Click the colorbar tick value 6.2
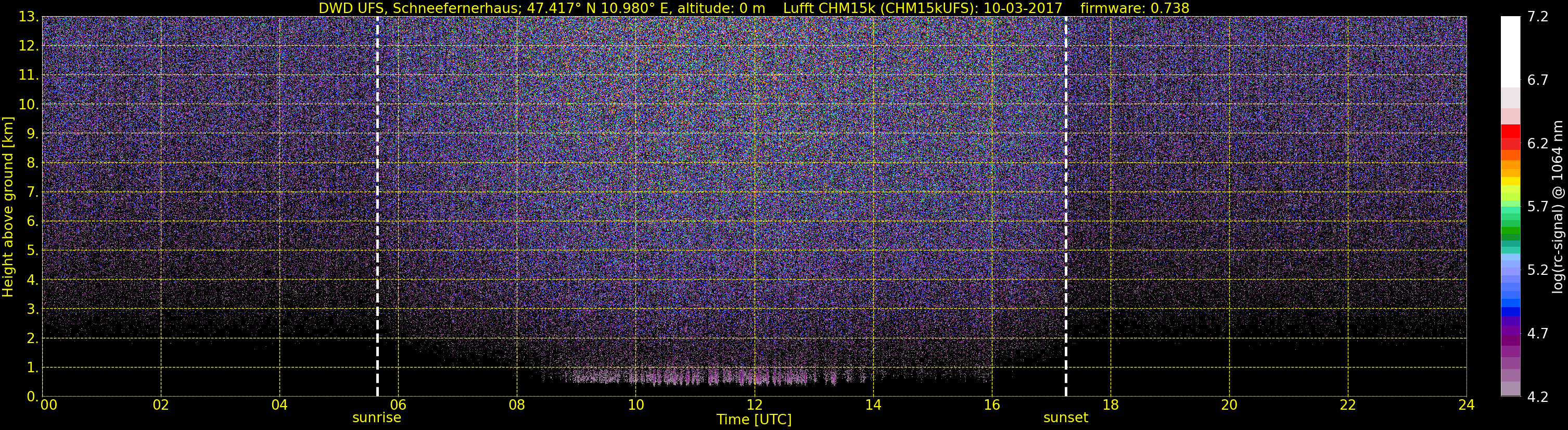 1538,144
